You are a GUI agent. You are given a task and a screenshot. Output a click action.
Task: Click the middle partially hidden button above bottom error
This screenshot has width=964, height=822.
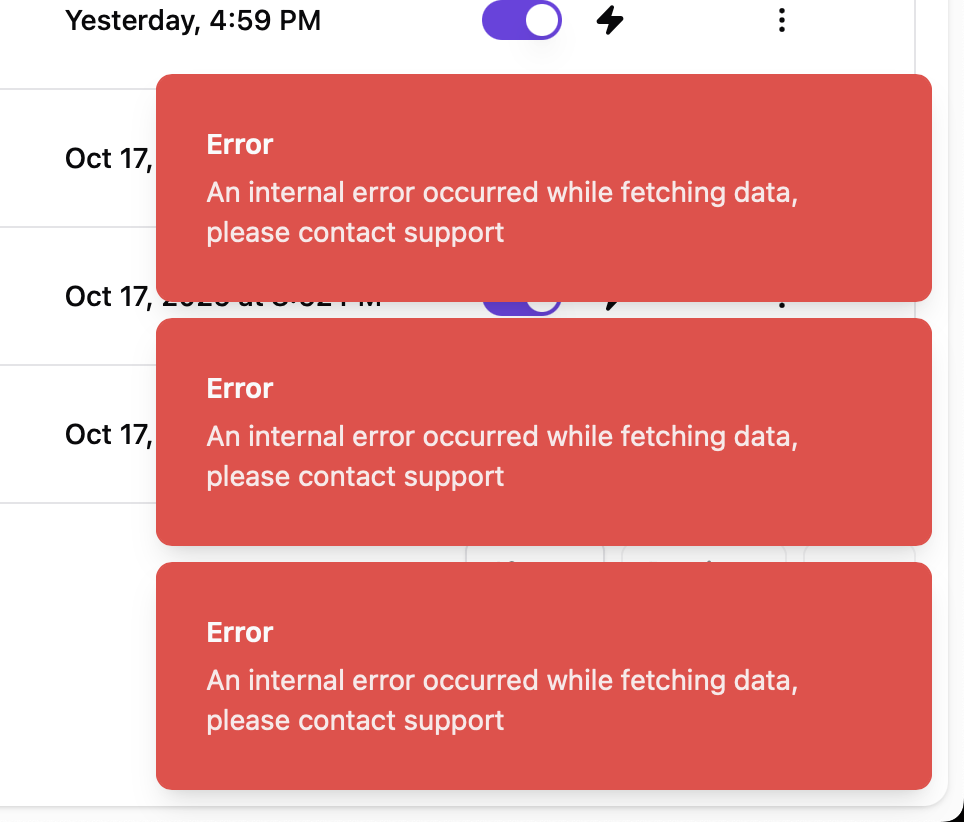pyautogui.click(x=704, y=553)
